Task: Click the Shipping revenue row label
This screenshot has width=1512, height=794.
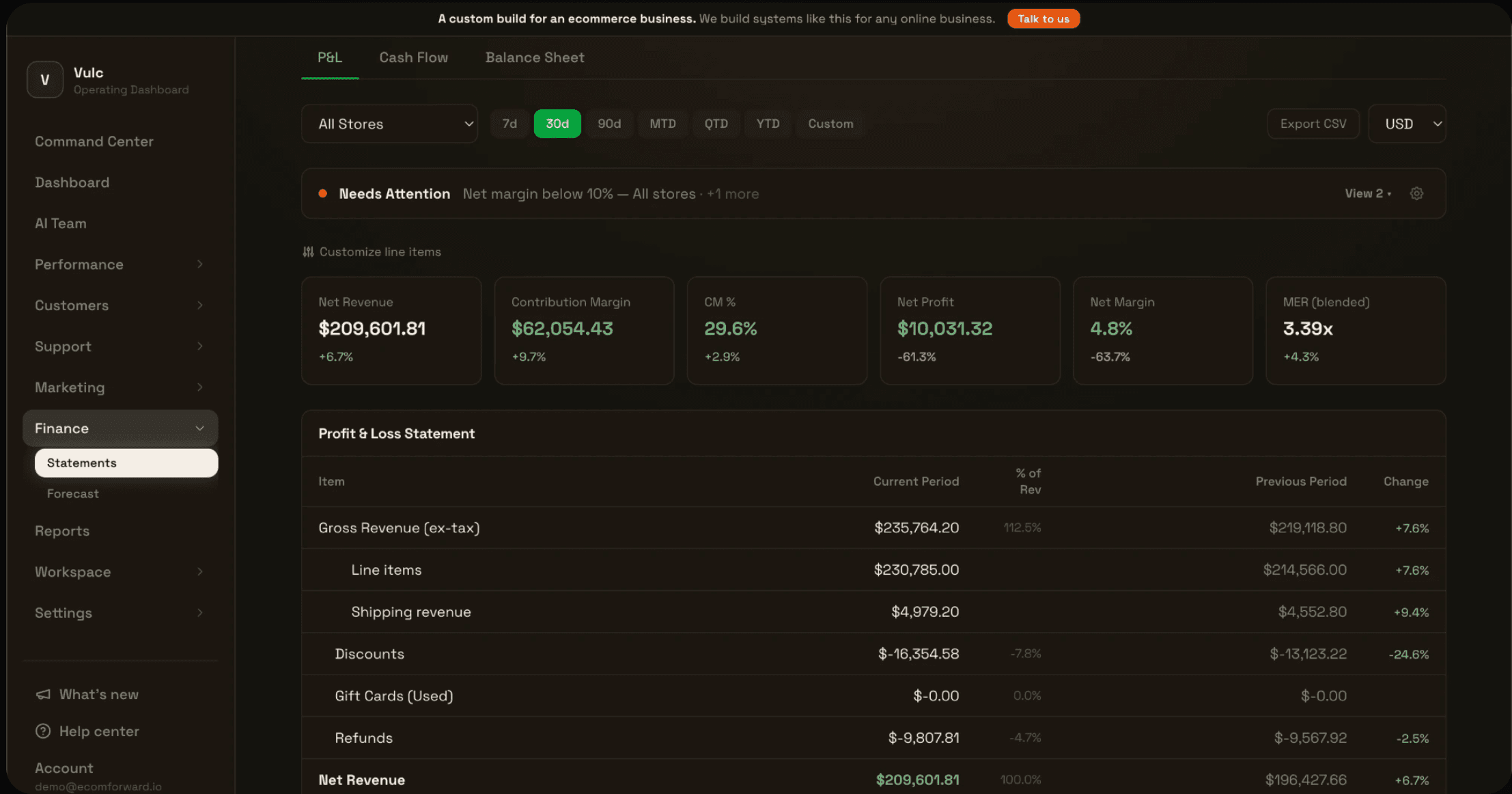Action: 411,612
